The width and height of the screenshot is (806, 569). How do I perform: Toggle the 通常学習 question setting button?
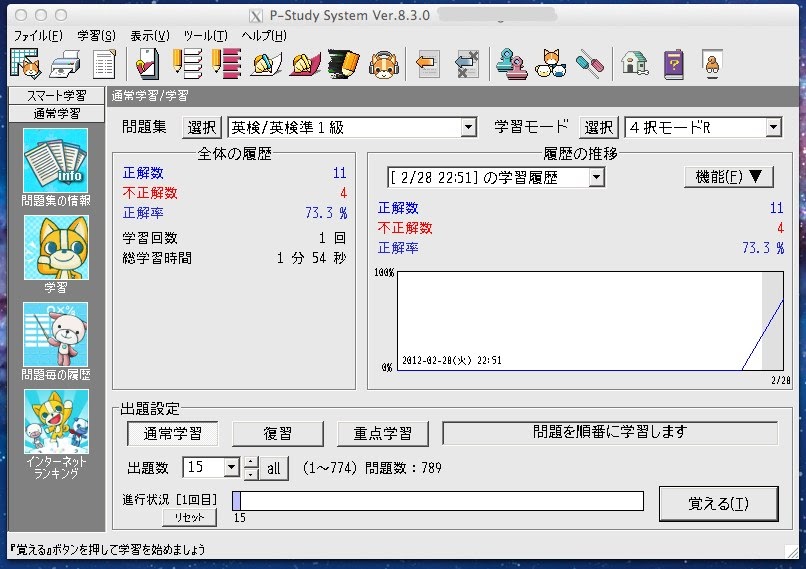(x=173, y=434)
